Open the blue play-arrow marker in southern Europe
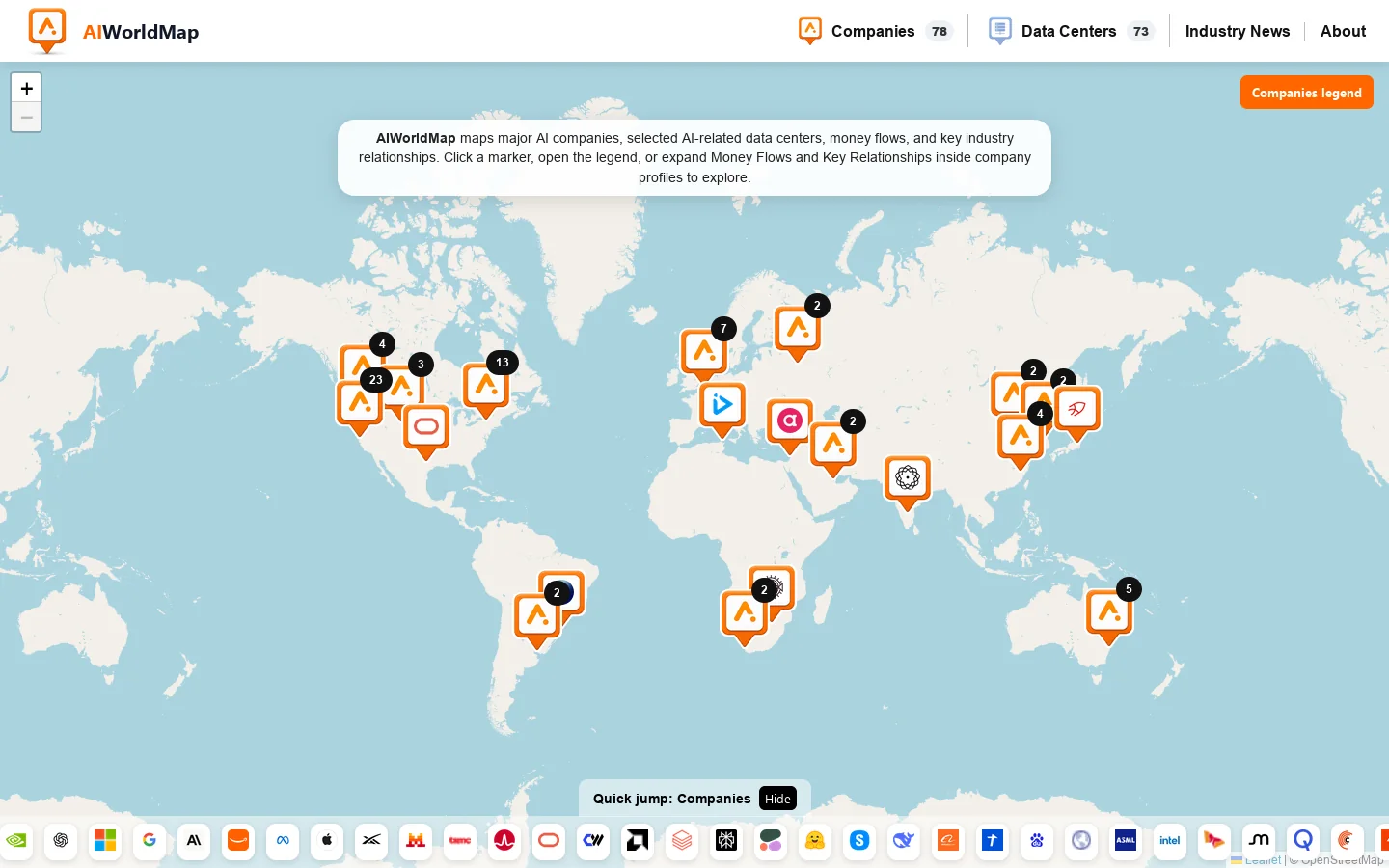This screenshot has height=868, width=1389. pyautogui.click(x=722, y=408)
